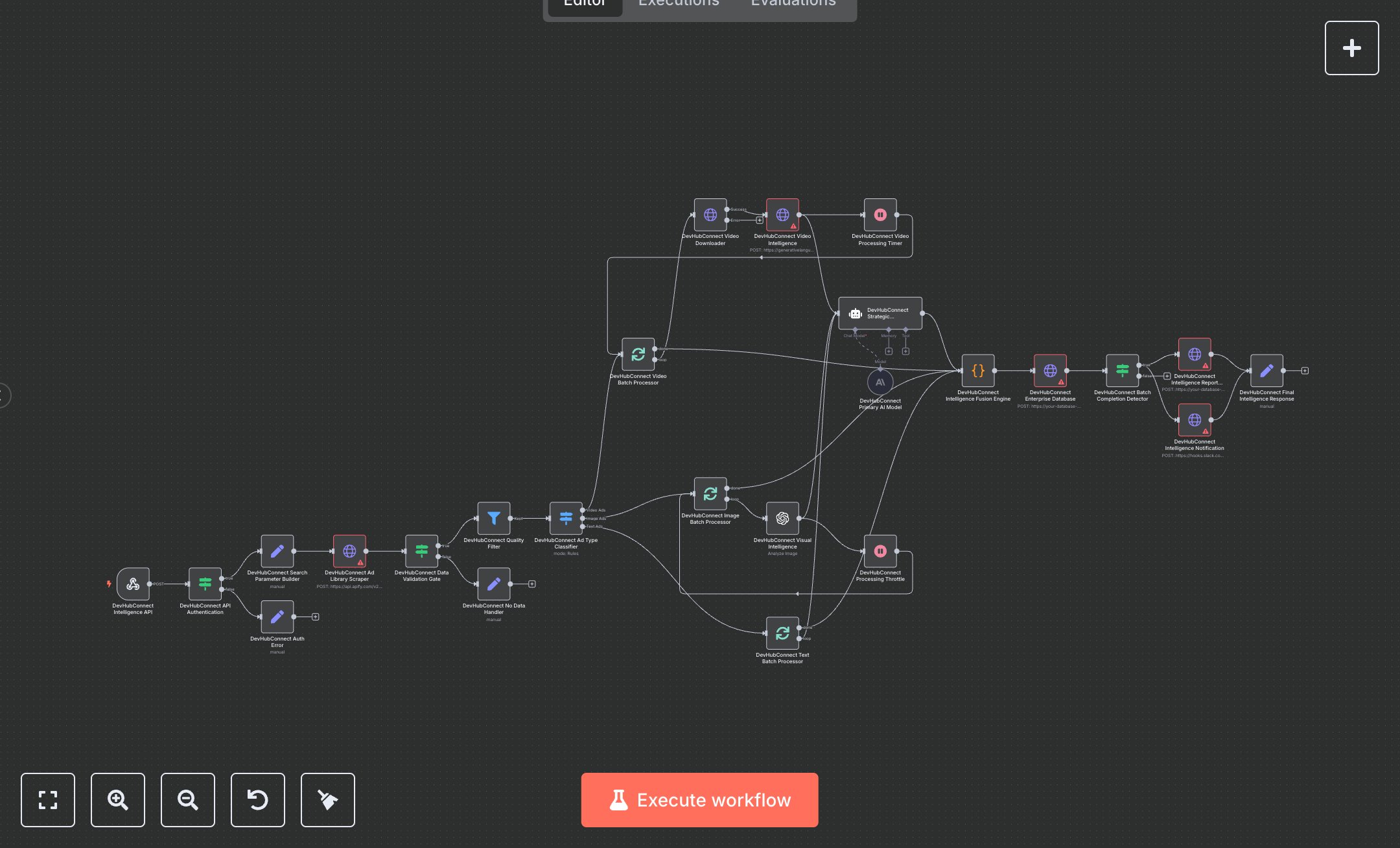Click the DevHubConnect Strategic AI agent node
The image size is (1400, 848).
click(880, 313)
